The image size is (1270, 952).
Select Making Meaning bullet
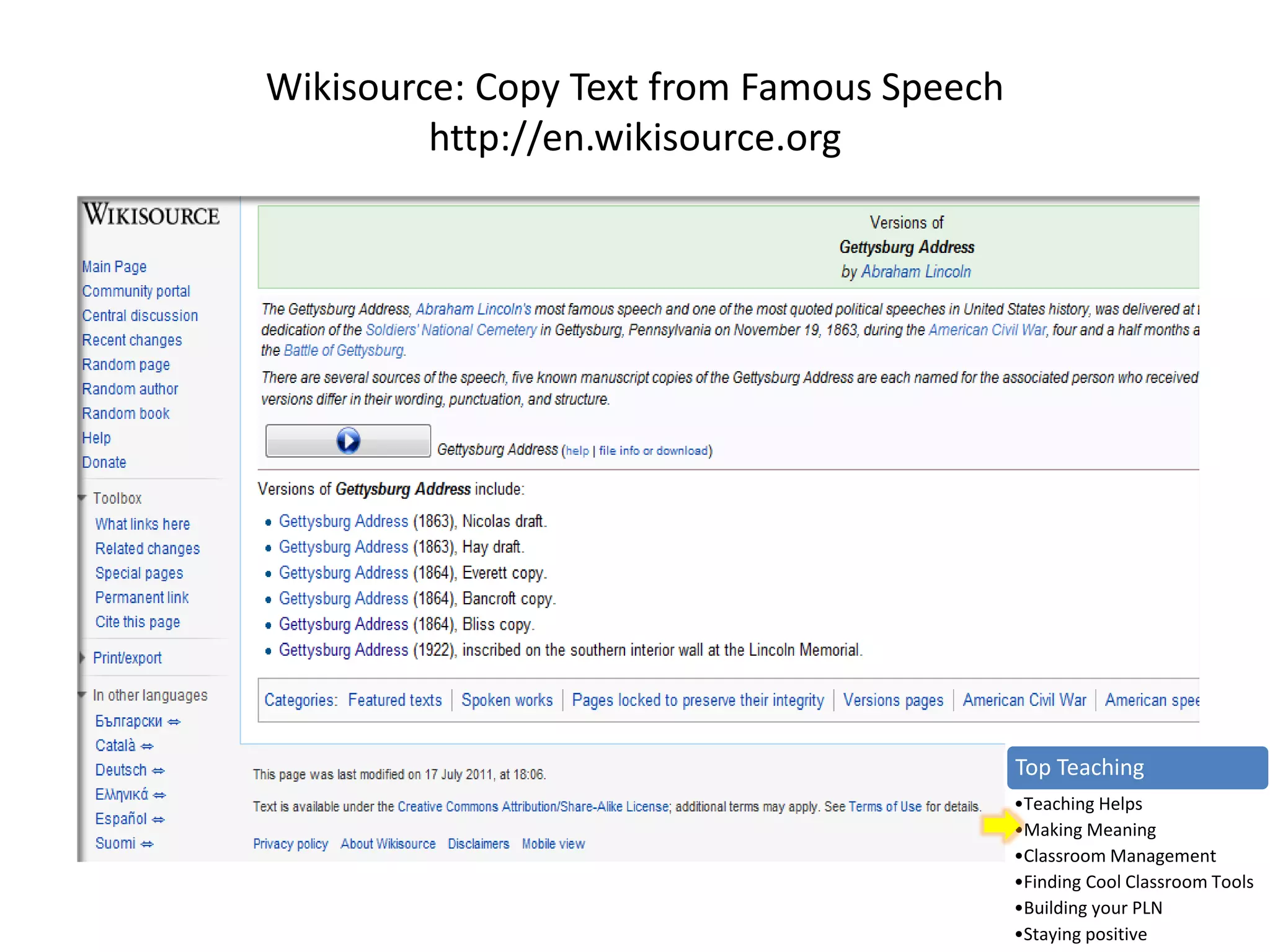(x=1090, y=829)
